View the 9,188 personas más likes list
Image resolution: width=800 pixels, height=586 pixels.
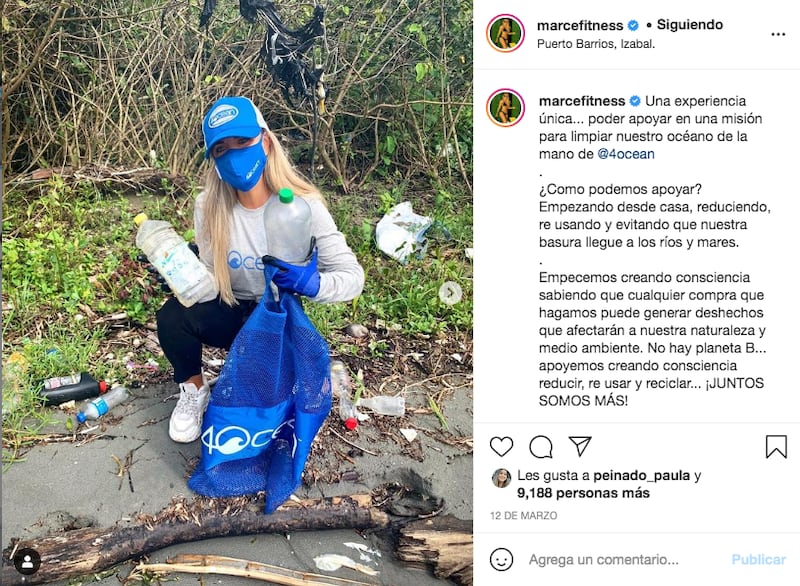(583, 493)
